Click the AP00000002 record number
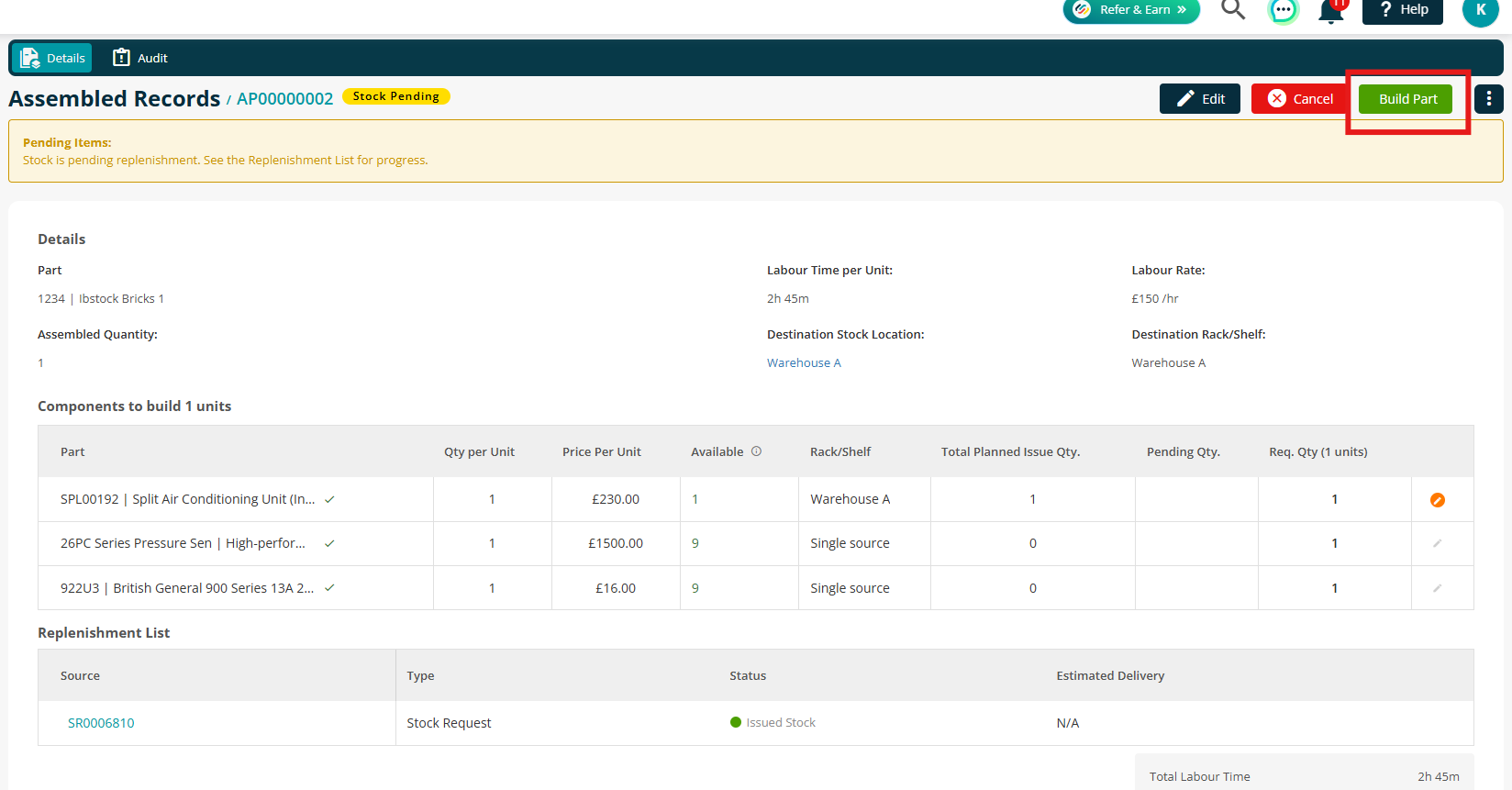Viewport: 1512px width, 790px height. click(285, 99)
